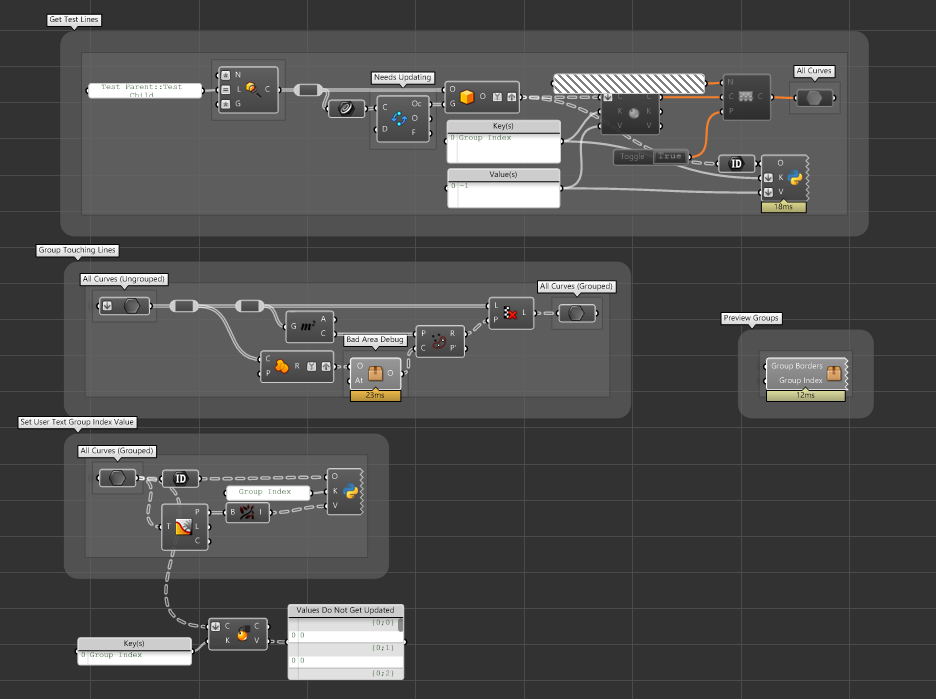This screenshot has width=936, height=699.
Task: Click the Bad Area Debug label
Action: (x=375, y=340)
